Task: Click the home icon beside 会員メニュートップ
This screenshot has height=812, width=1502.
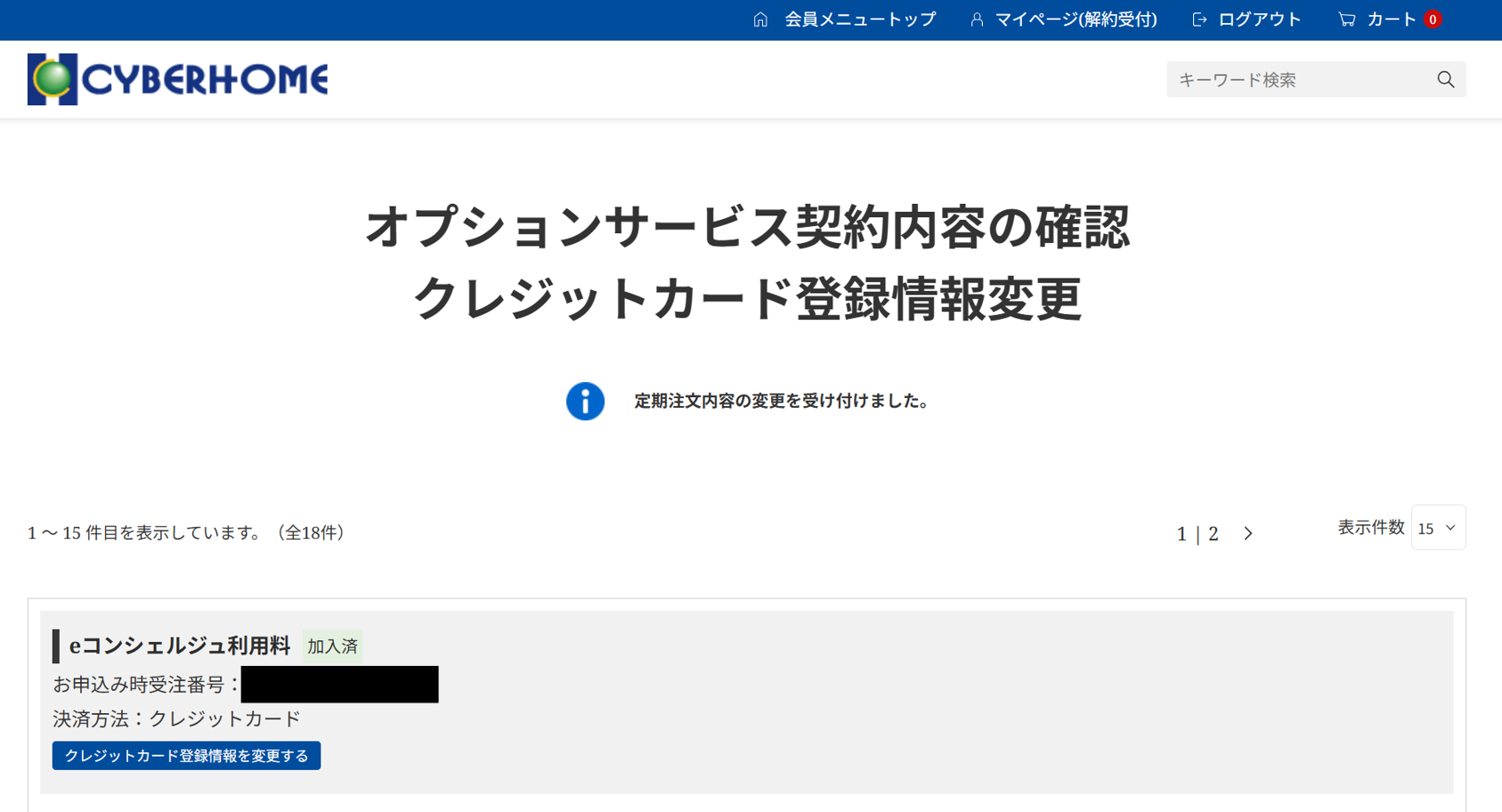Action: click(x=760, y=20)
